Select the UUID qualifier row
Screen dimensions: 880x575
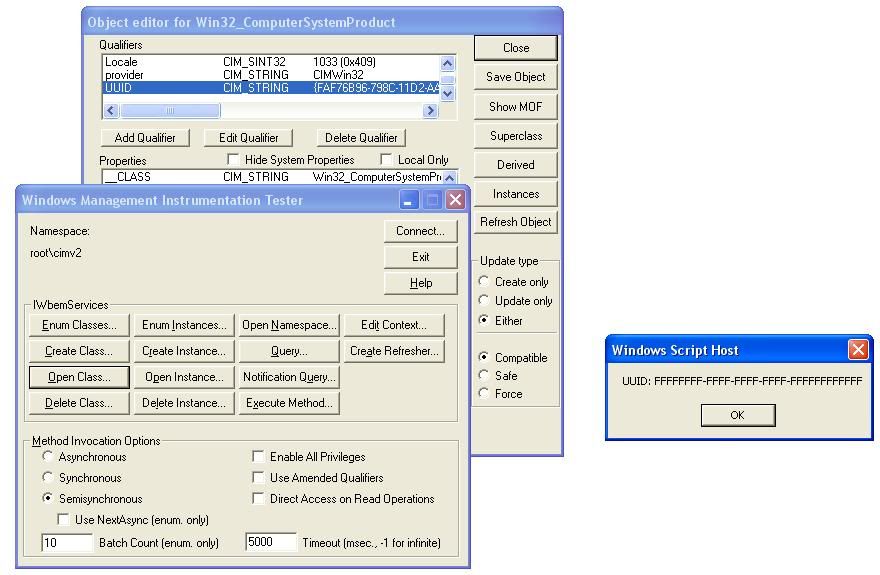[x=270, y=88]
